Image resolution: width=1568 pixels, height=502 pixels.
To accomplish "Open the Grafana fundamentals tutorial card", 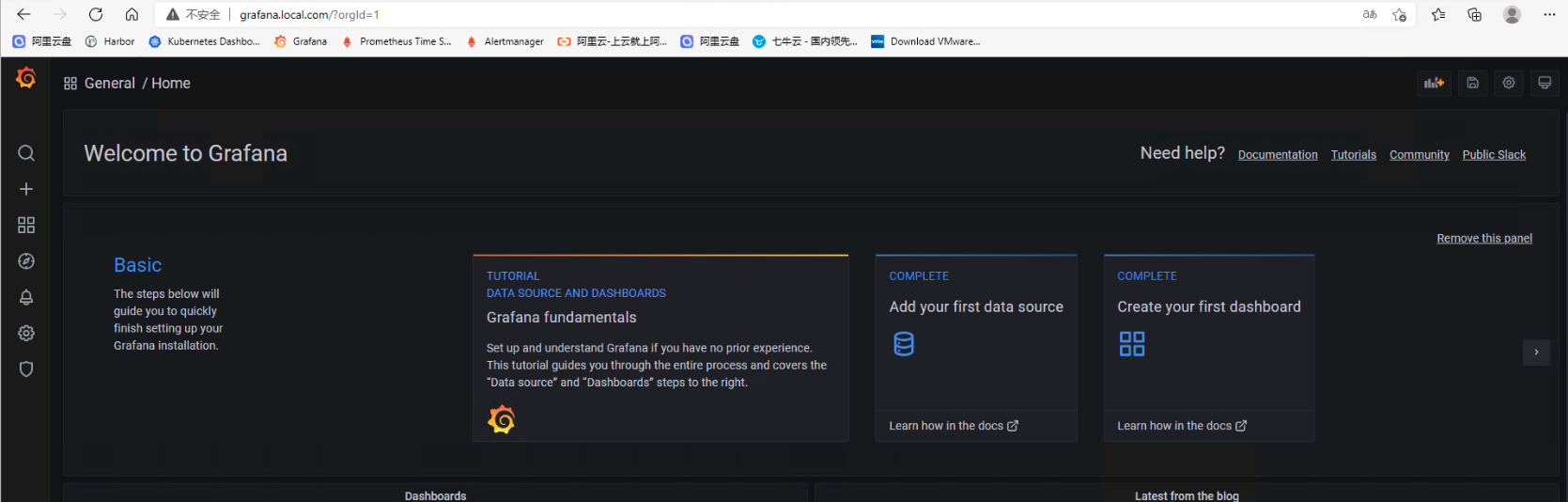I will [x=660, y=348].
